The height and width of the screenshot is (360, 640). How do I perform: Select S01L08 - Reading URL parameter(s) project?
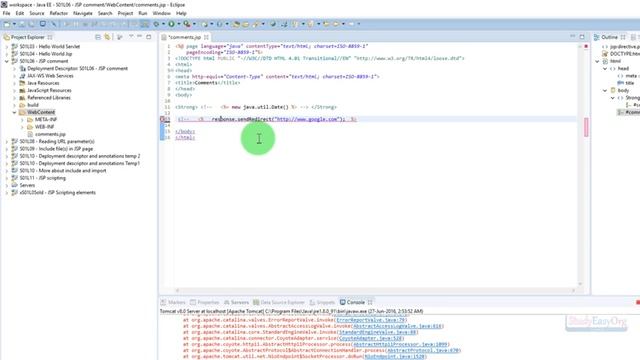coord(57,141)
